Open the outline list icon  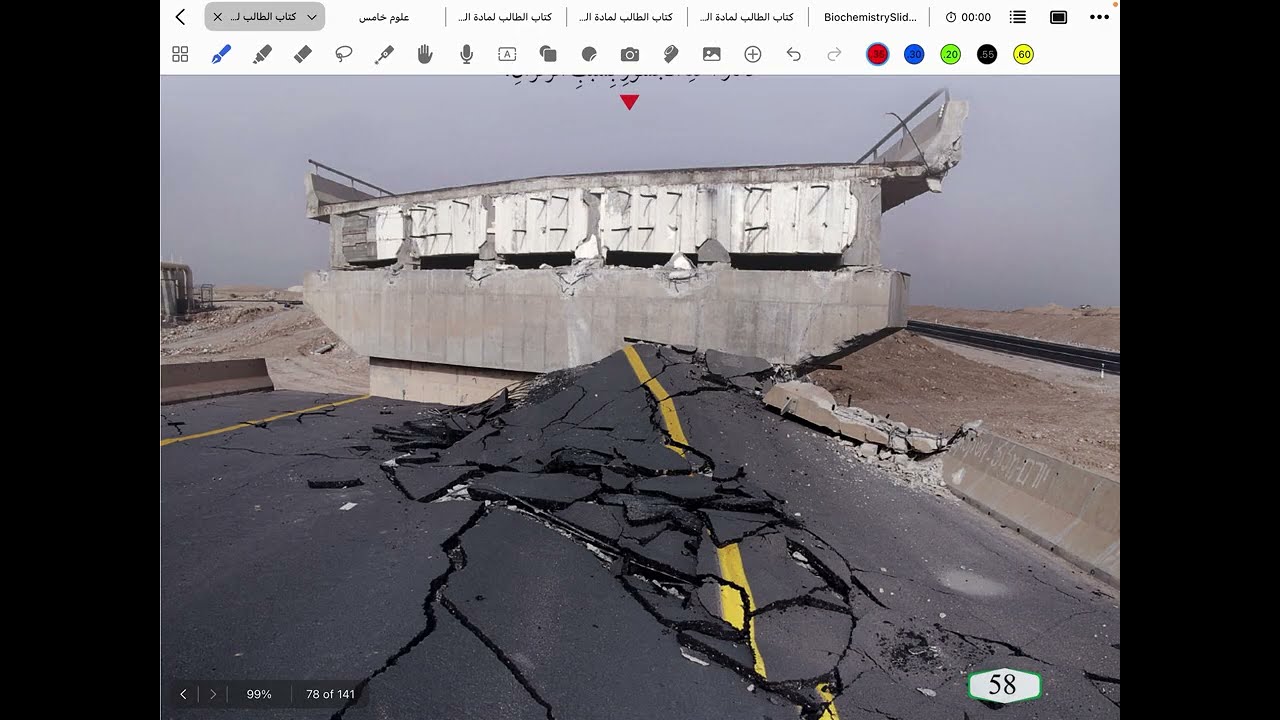tap(1018, 17)
